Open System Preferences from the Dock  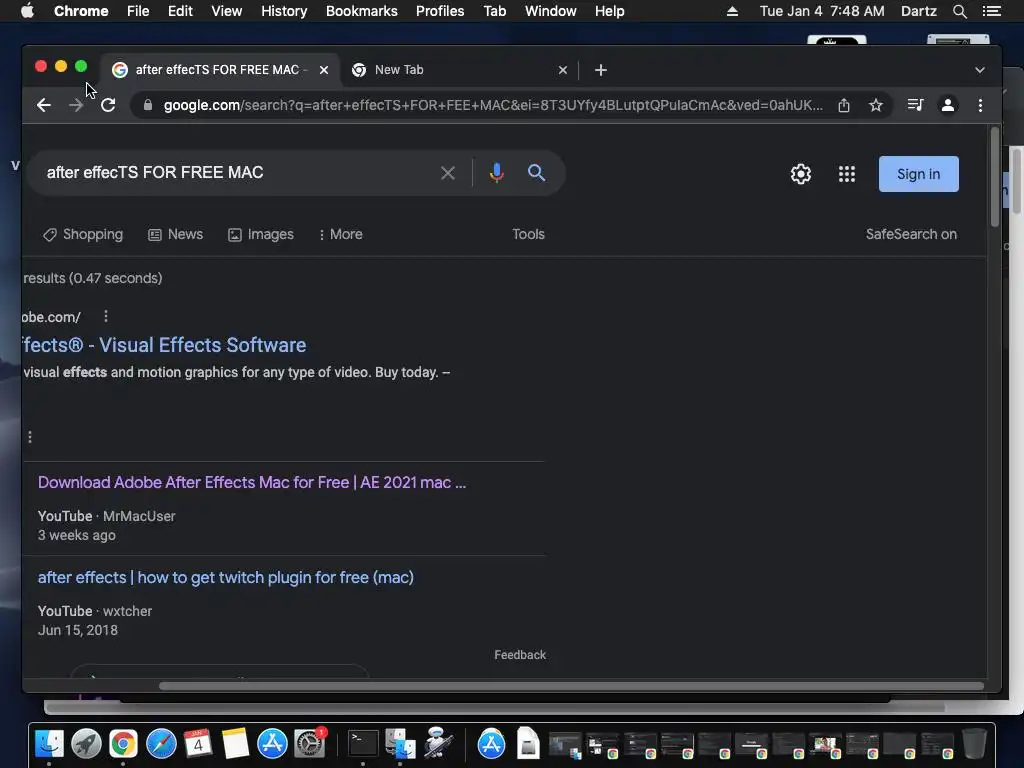click(x=310, y=743)
